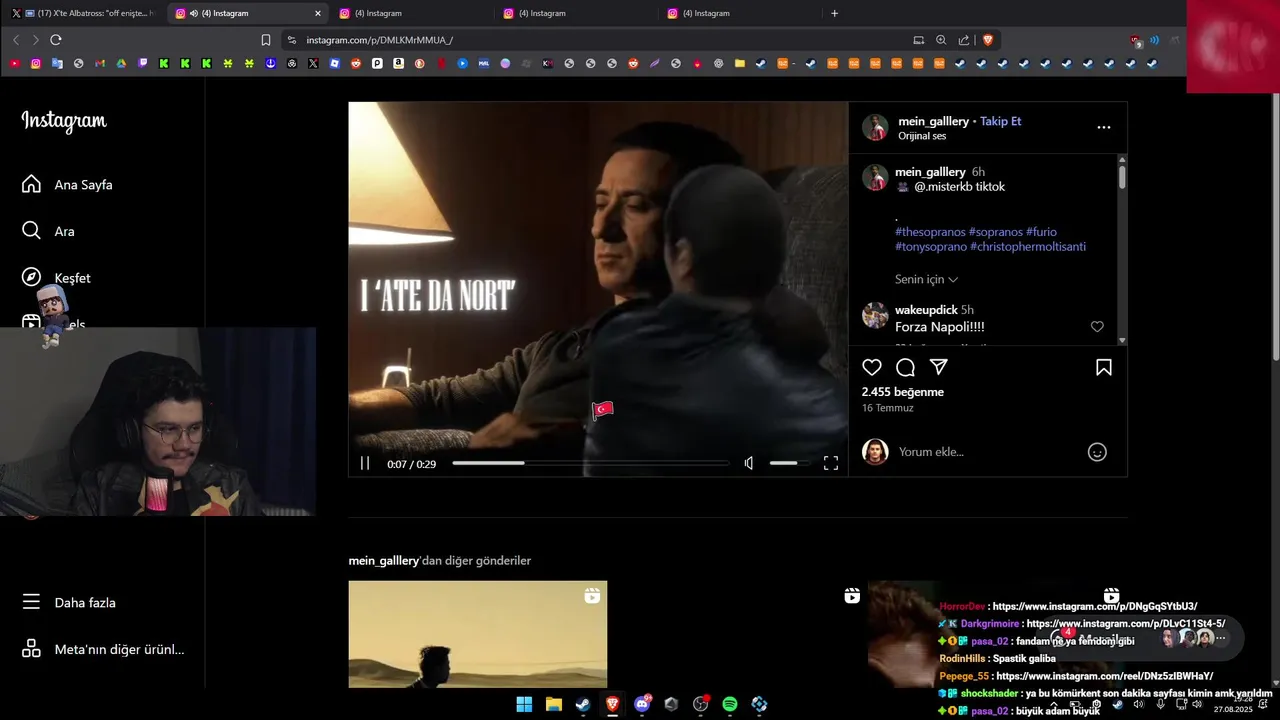Click the share page icon in address bar
1280x720 pixels.
964,40
